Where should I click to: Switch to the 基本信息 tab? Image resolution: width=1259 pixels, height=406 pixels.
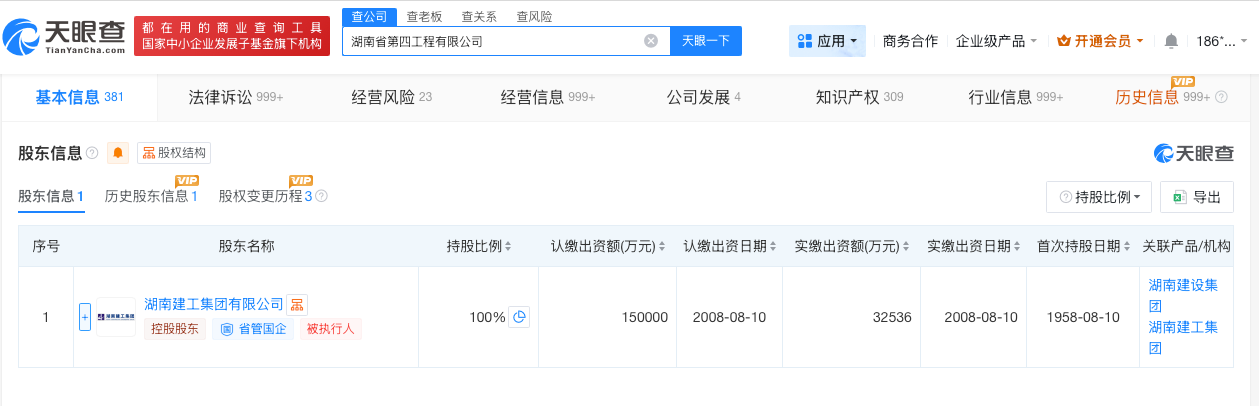(79, 97)
